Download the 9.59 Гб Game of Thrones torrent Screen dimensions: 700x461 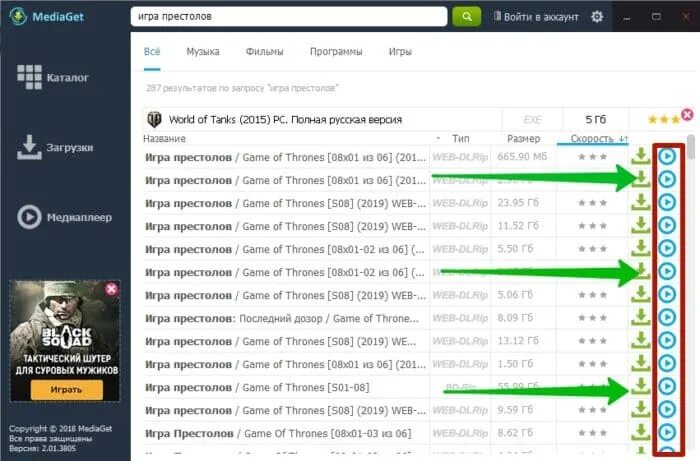[x=641, y=409]
